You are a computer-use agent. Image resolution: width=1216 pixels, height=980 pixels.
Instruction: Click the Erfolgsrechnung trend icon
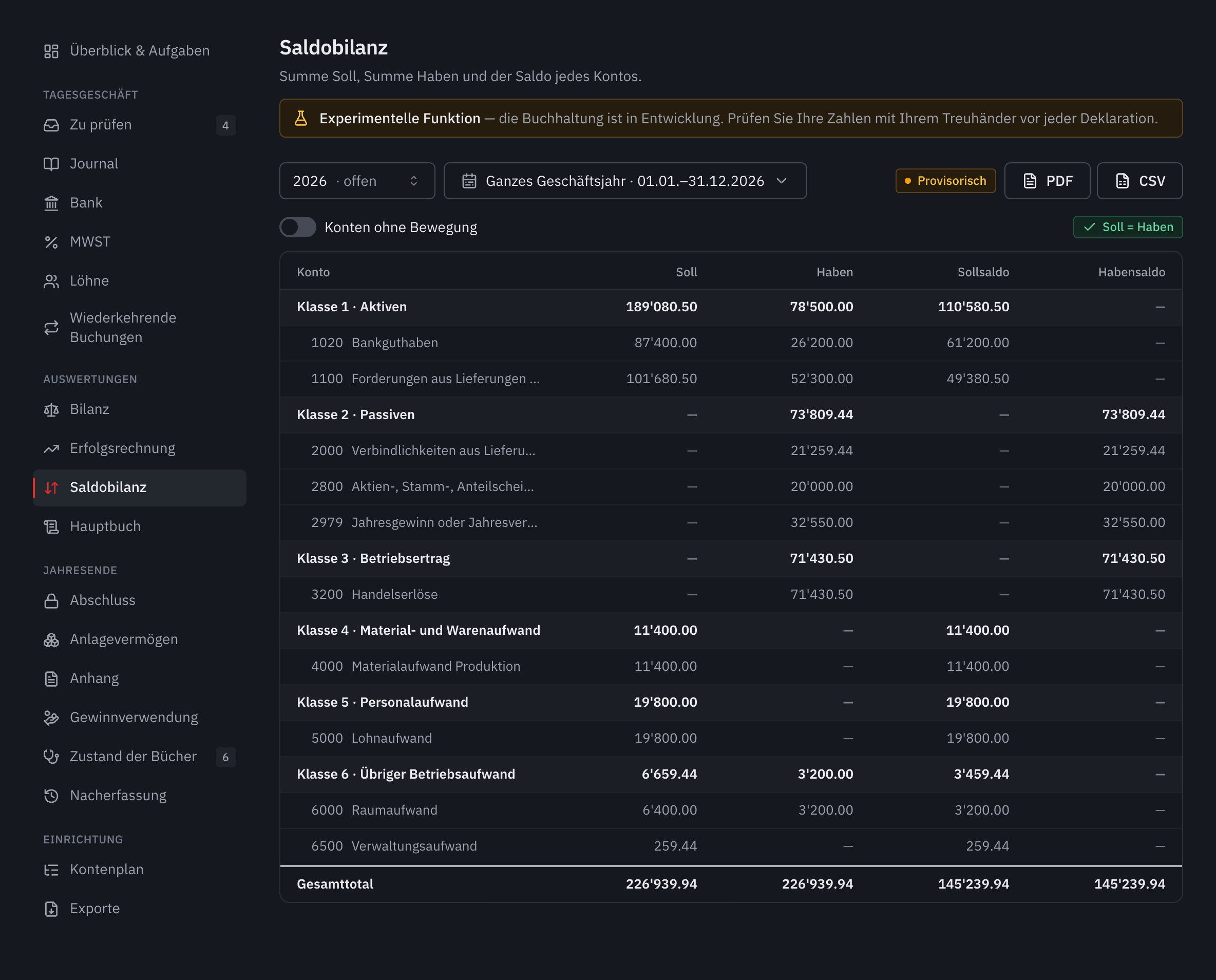51,449
